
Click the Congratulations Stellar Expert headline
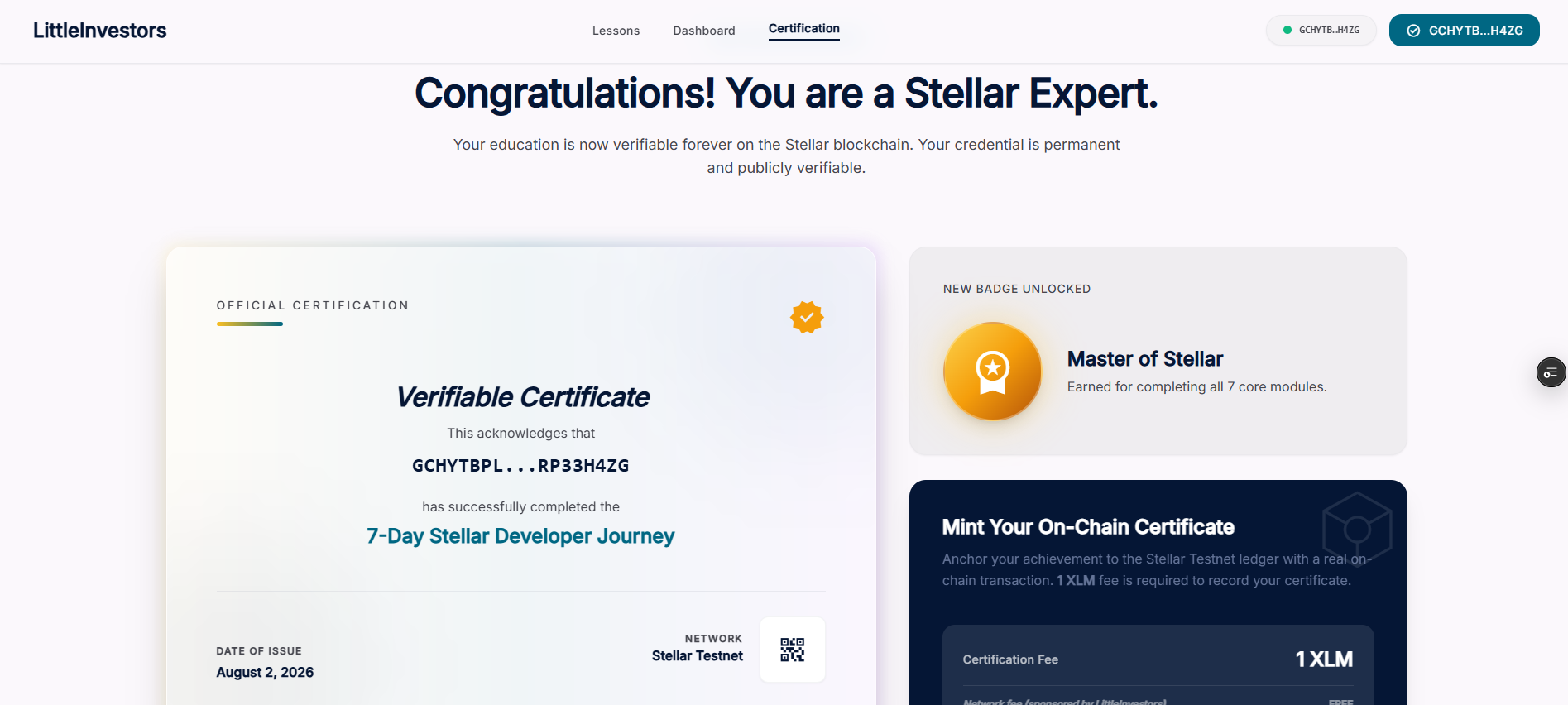(786, 93)
